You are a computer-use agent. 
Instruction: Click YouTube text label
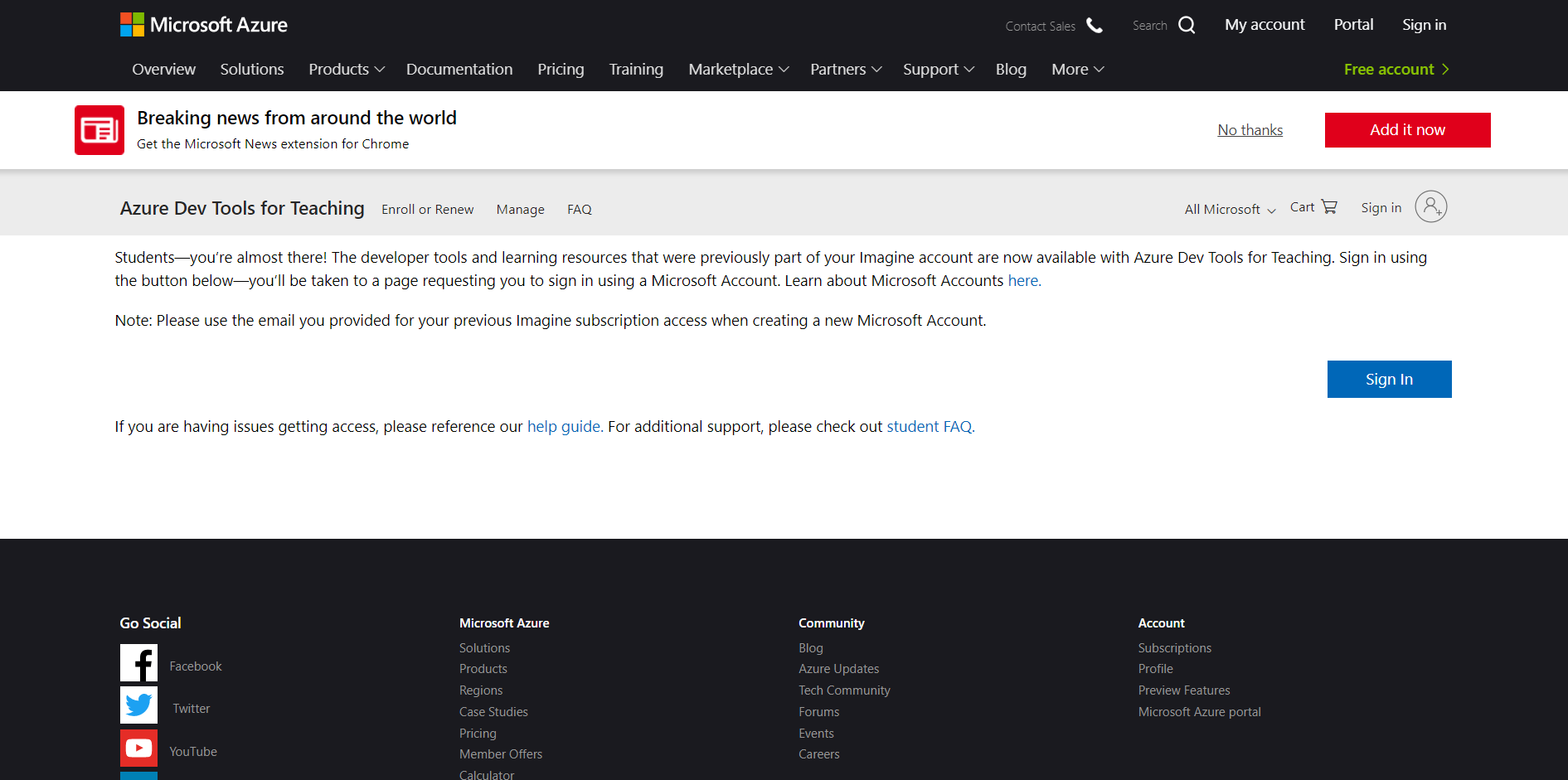(193, 752)
